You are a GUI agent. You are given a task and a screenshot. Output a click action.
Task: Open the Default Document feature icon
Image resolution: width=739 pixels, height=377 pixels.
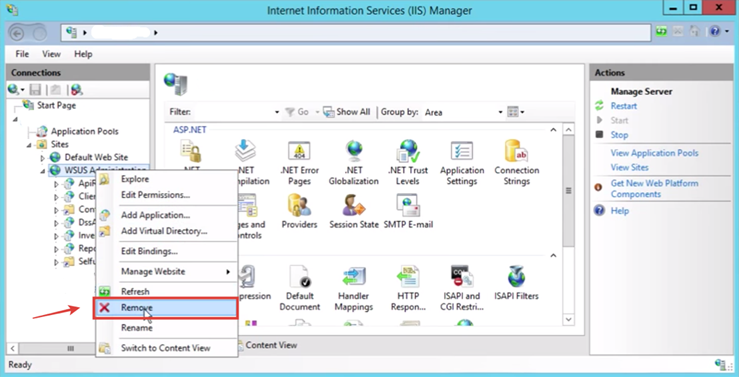pyautogui.click(x=299, y=277)
